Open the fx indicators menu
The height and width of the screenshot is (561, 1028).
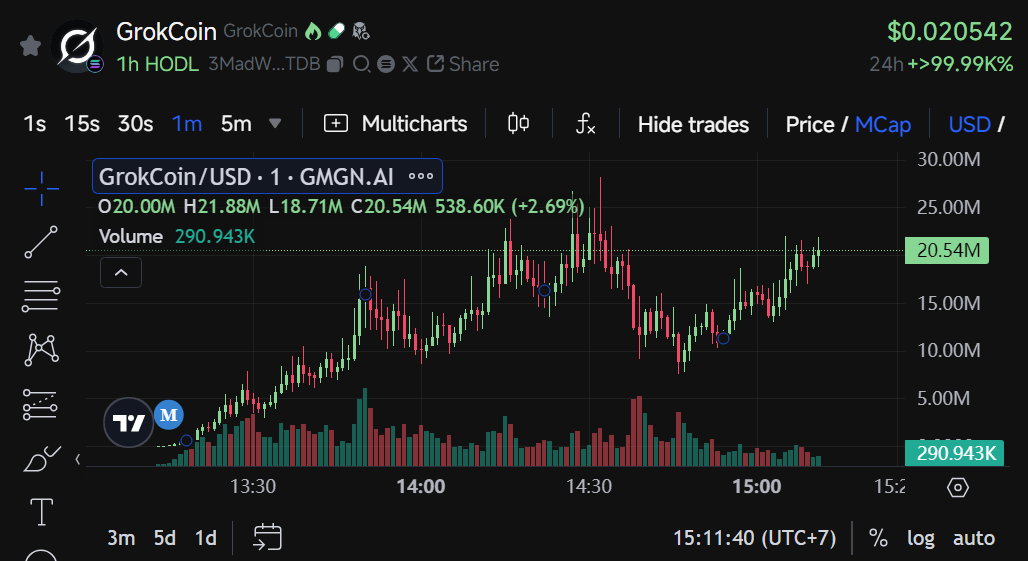pyautogui.click(x=585, y=123)
